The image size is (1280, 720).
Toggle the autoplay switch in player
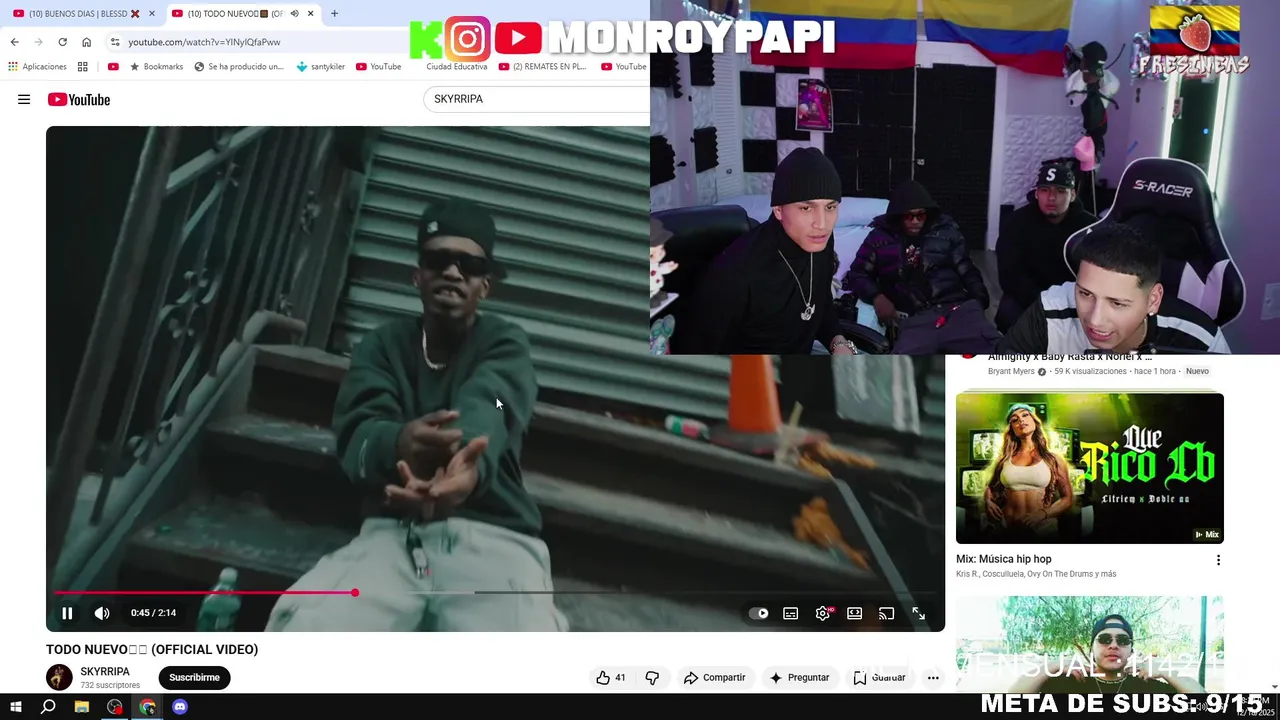click(759, 613)
